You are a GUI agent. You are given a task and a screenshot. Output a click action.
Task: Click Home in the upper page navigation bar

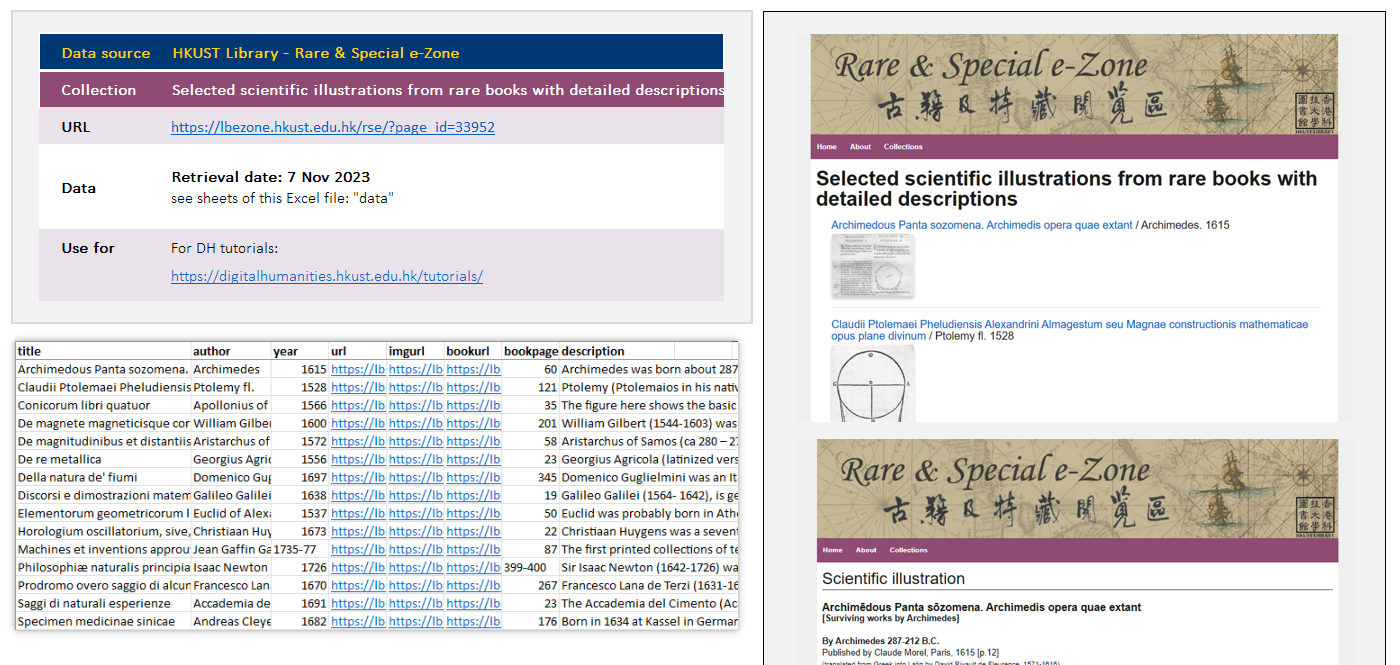pyautogui.click(x=826, y=147)
